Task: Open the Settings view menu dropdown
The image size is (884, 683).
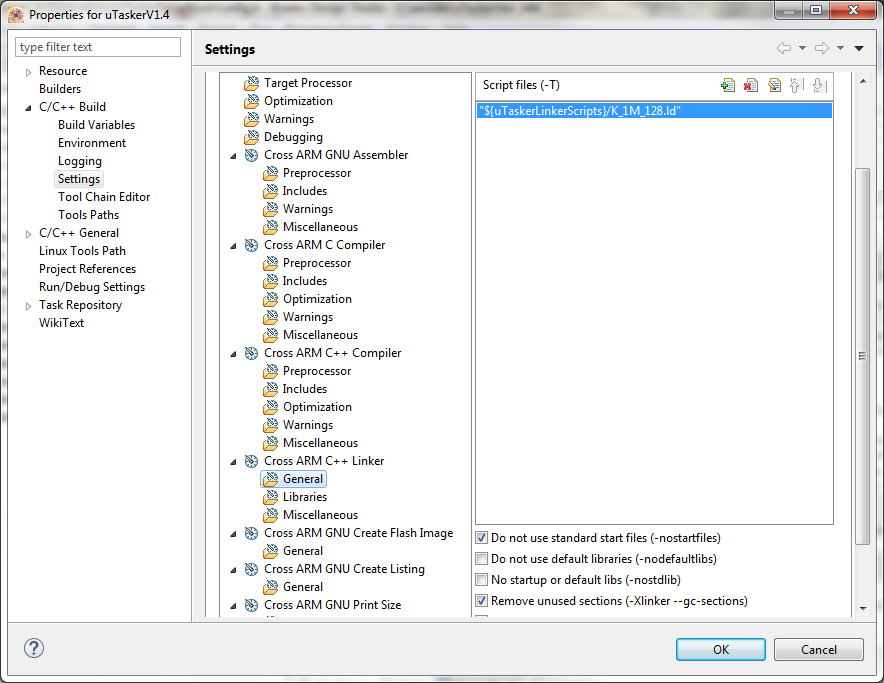Action: coord(859,49)
